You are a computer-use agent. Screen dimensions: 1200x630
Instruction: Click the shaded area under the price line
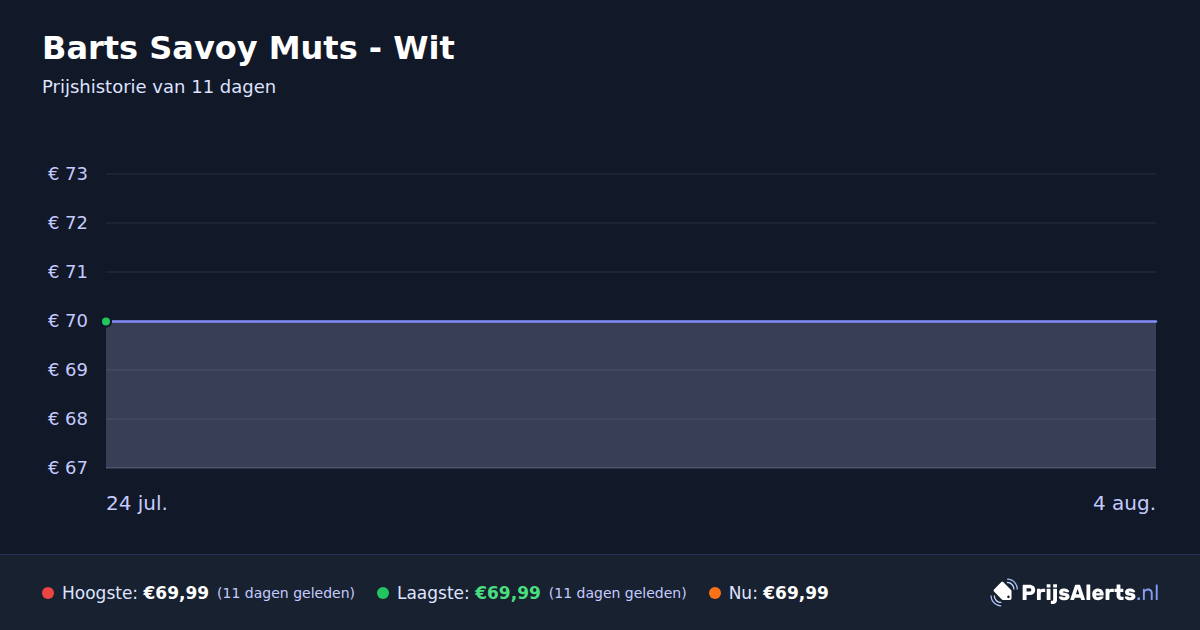[631, 395]
